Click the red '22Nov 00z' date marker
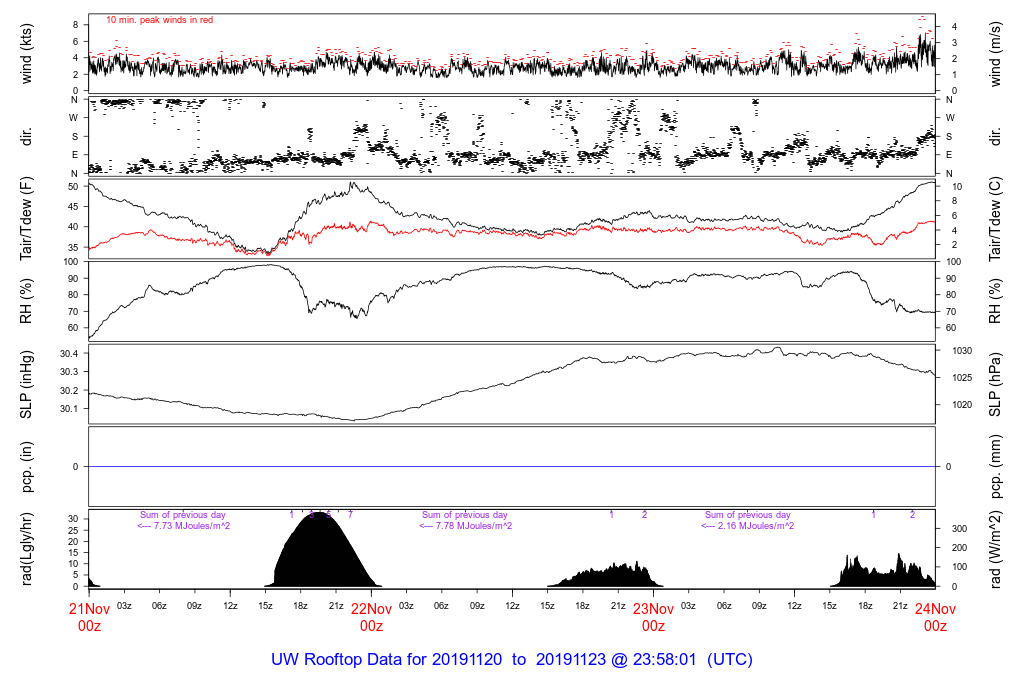This screenshot has width=1024, height=700. pyautogui.click(x=371, y=616)
